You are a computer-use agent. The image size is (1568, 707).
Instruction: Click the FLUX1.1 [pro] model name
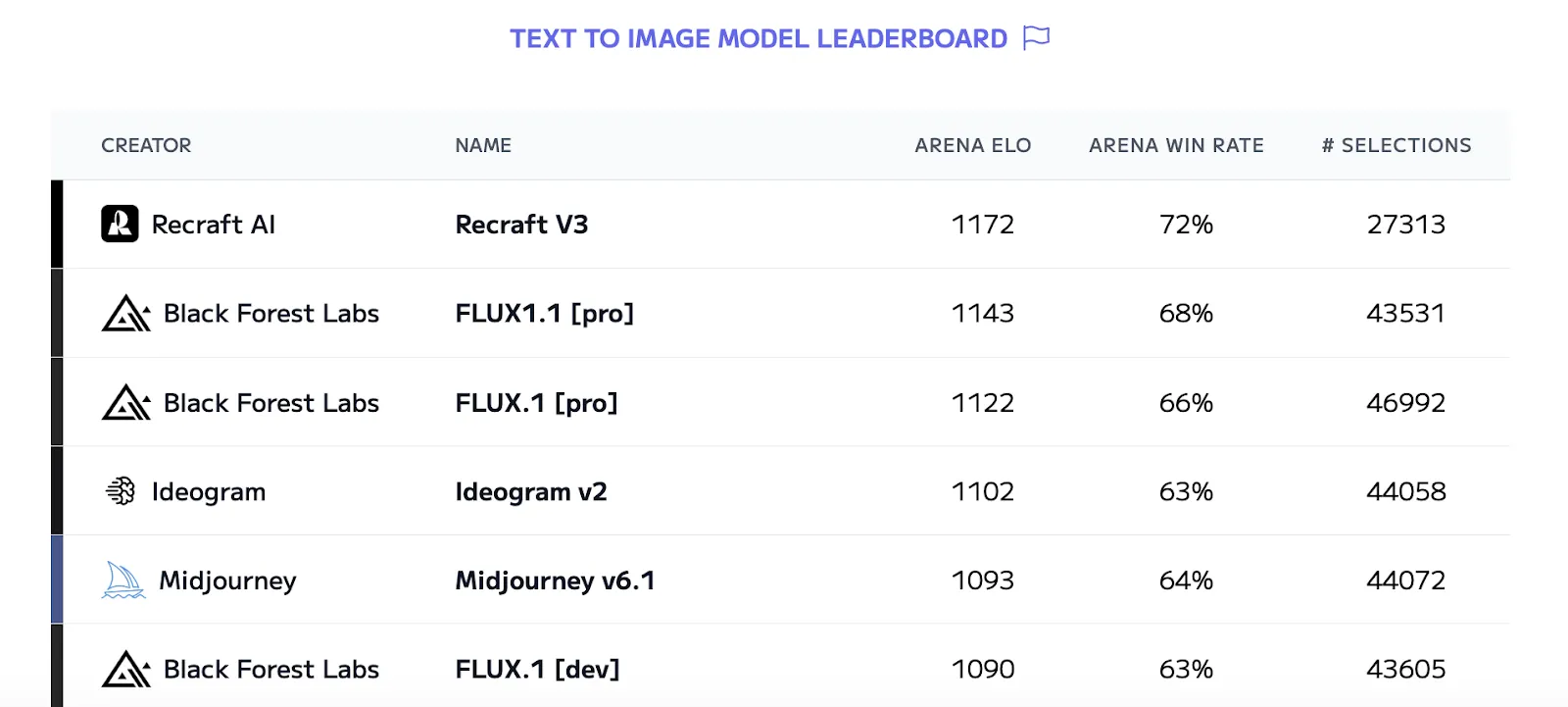544,314
